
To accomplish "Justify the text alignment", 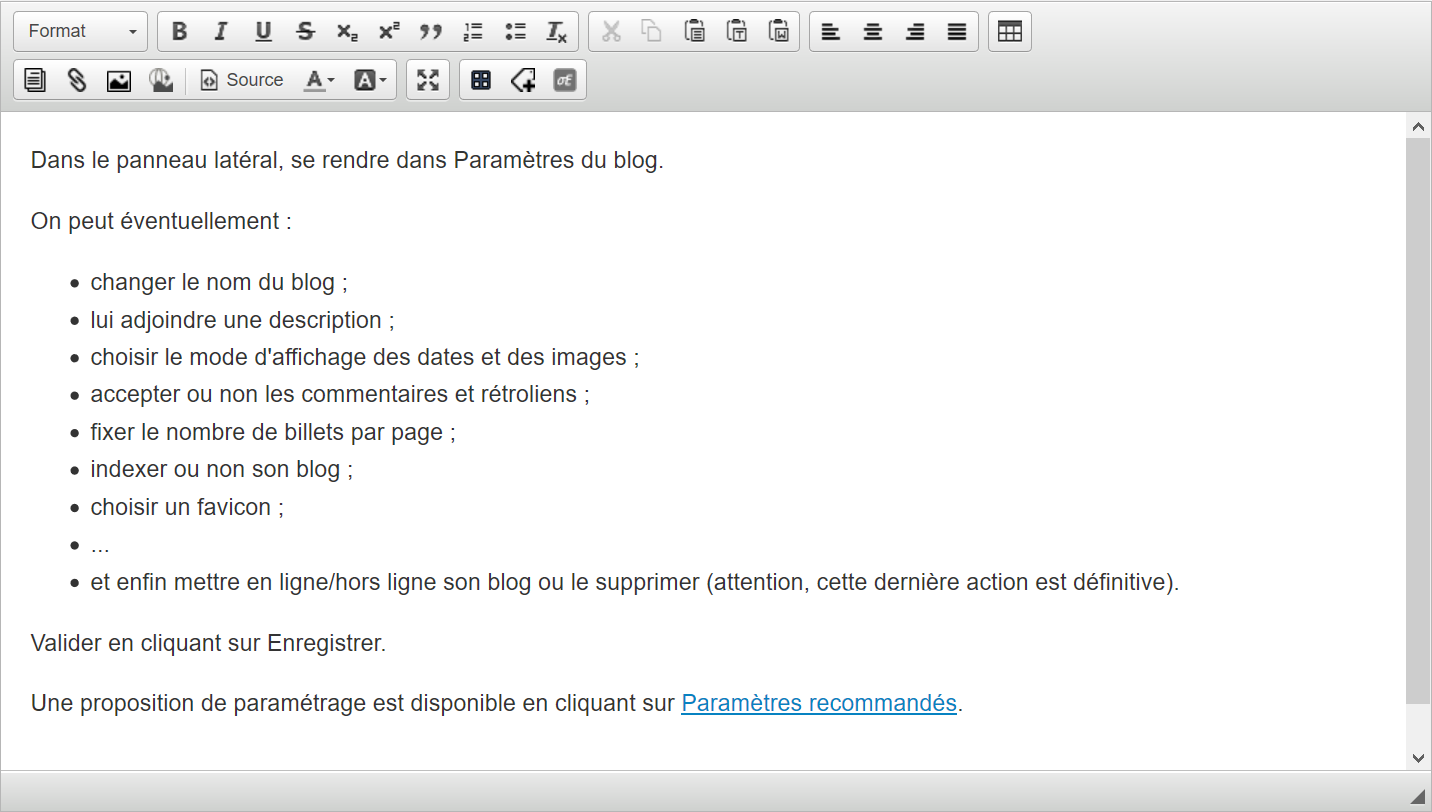I will 957,31.
